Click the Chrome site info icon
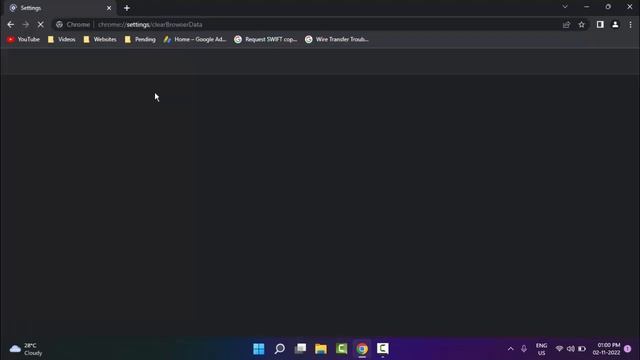 (59, 24)
